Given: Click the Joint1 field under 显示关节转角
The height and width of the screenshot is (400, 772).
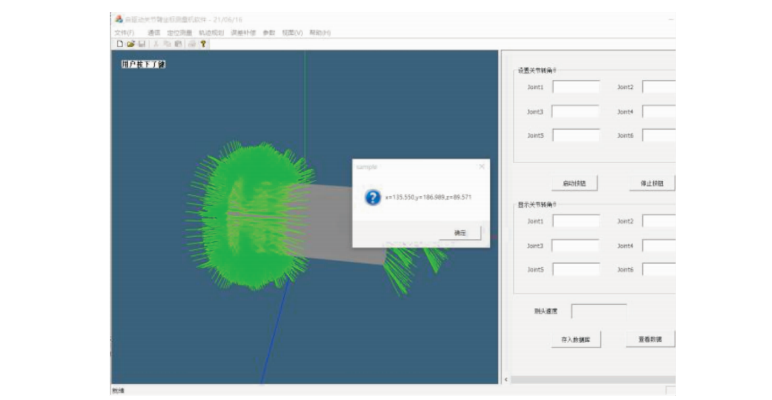Looking at the screenshot, I should (576, 221).
